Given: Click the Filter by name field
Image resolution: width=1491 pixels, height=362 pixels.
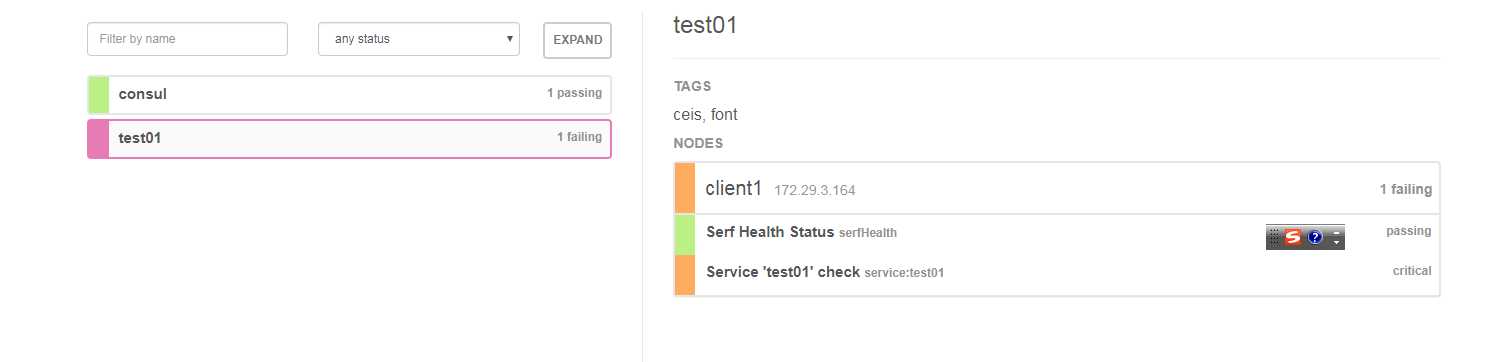Looking at the screenshot, I should 188,39.
